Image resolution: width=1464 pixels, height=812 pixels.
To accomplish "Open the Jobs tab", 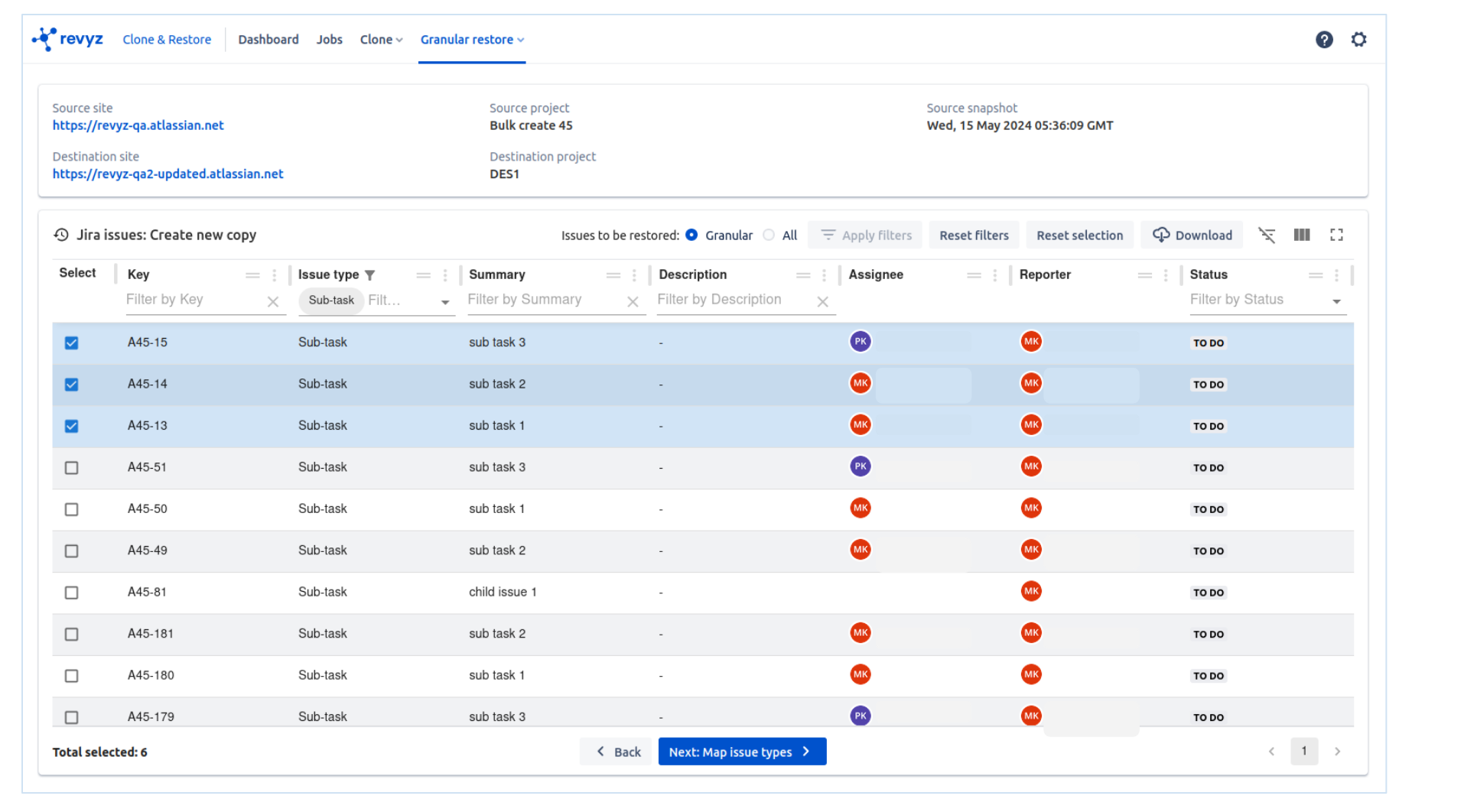I will tap(329, 40).
